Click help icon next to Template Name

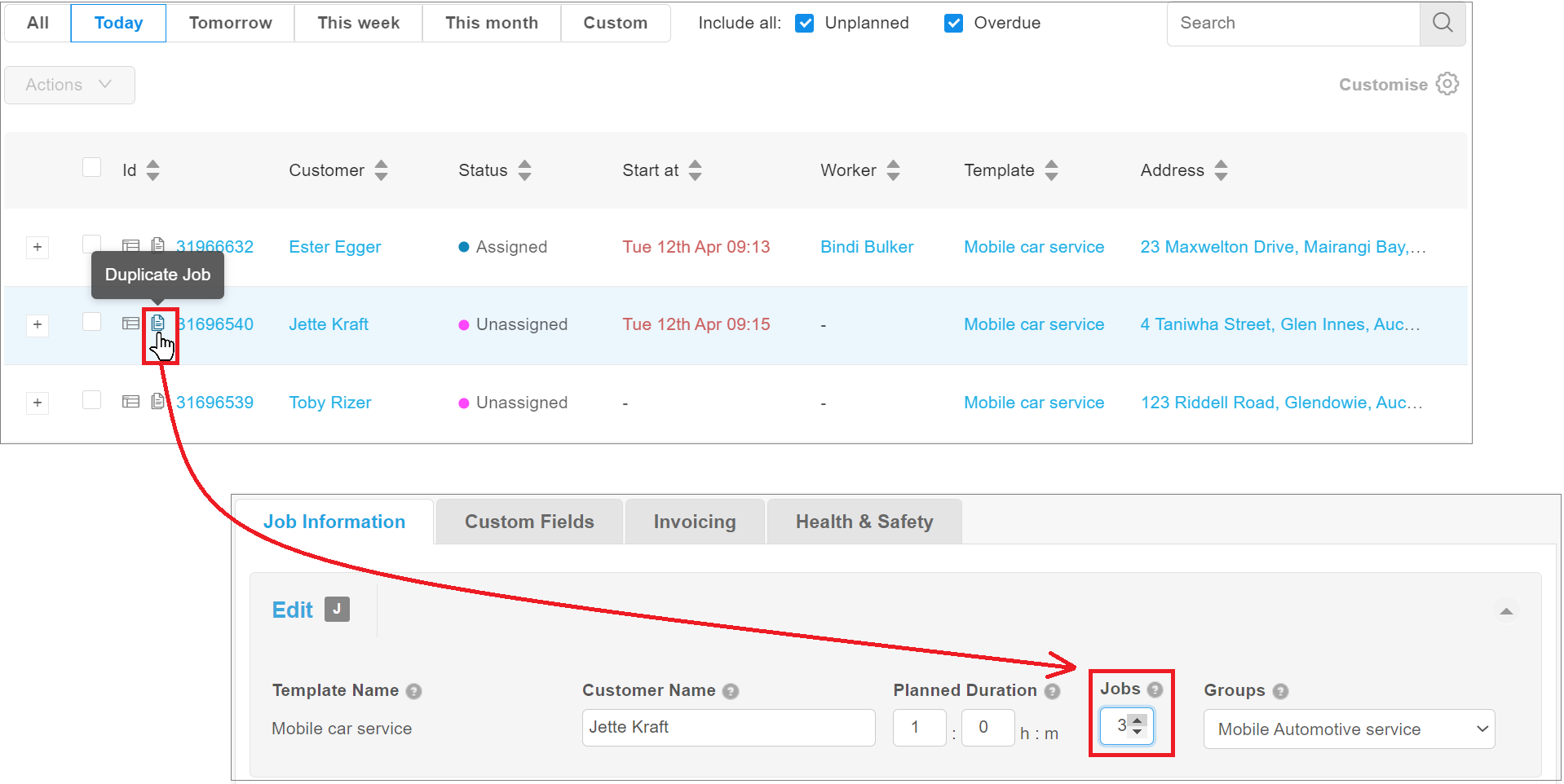pyautogui.click(x=414, y=691)
